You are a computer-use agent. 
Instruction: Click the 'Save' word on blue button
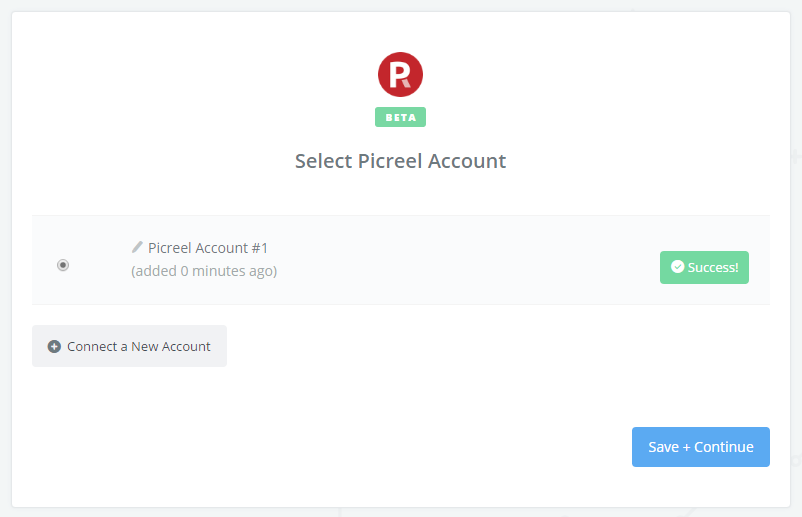[663, 447]
